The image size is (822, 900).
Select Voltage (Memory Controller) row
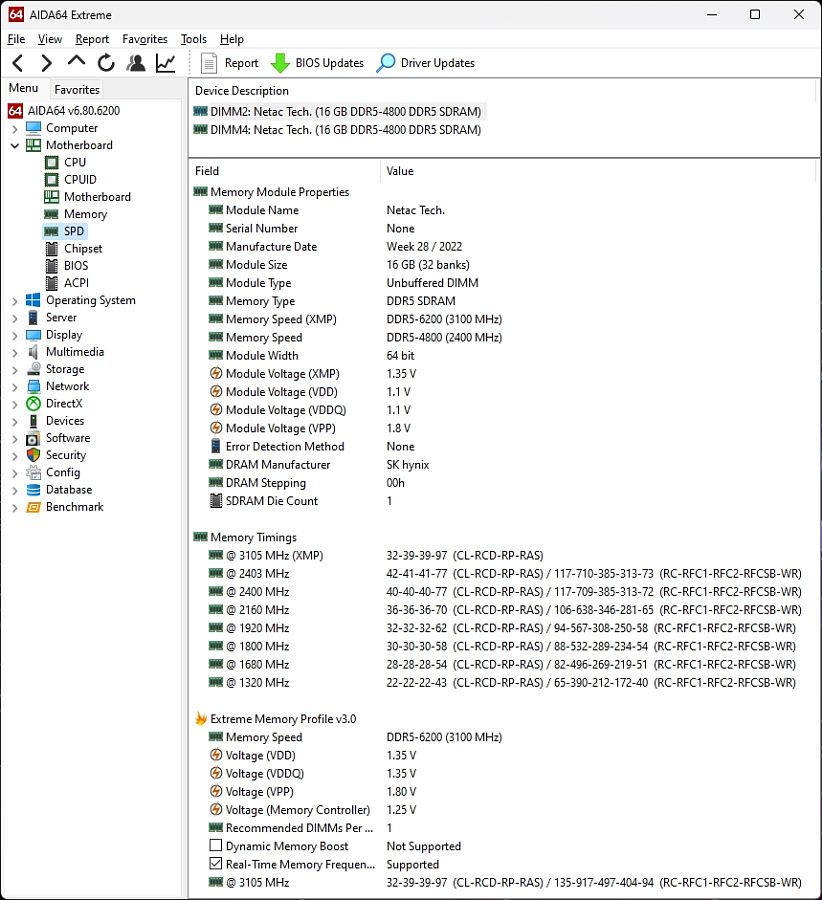coord(503,809)
